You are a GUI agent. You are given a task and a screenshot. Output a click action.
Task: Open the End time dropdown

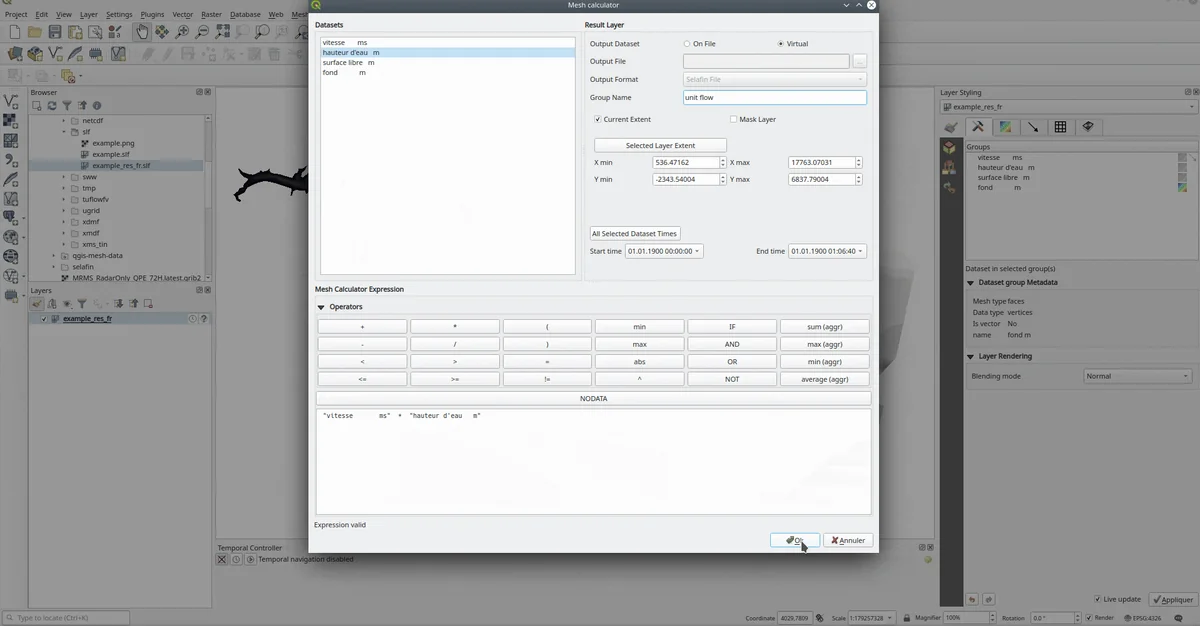[x=827, y=251]
